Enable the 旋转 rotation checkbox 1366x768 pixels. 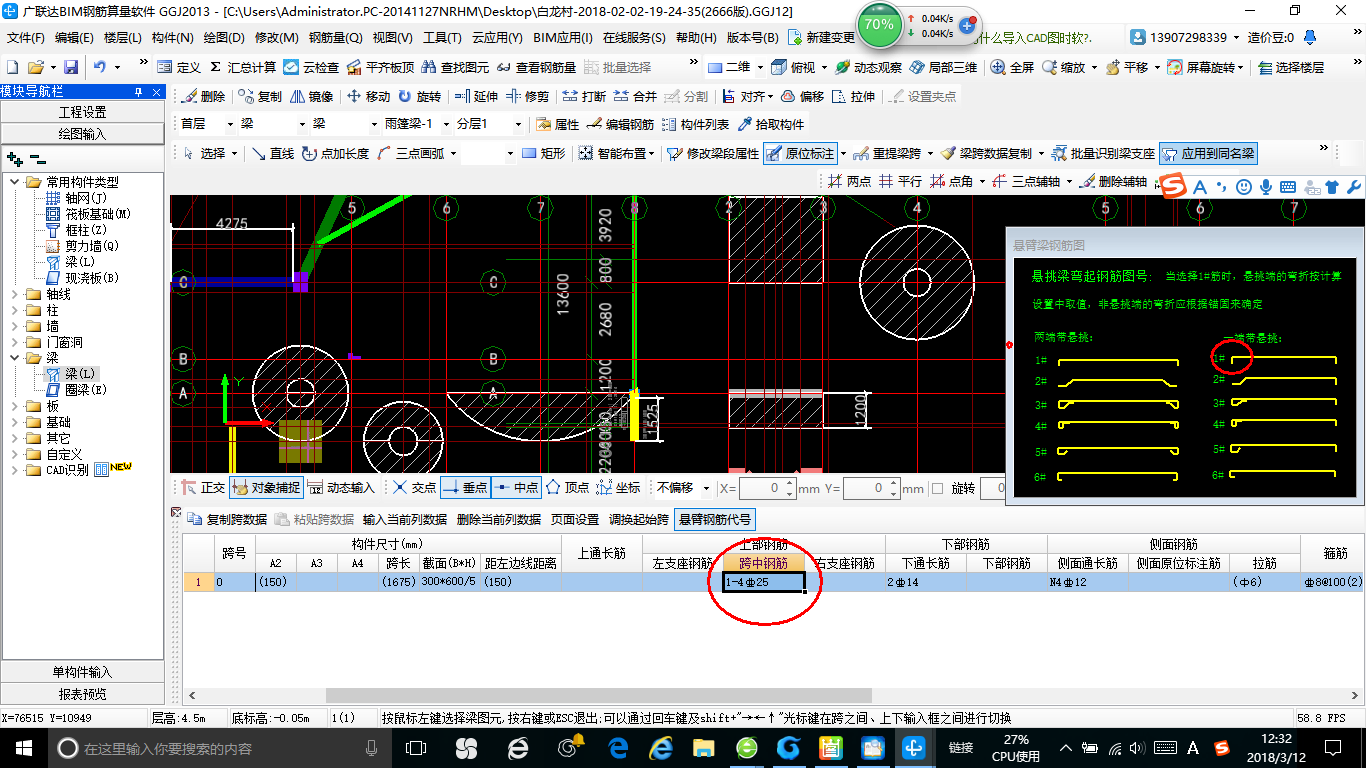(937, 488)
